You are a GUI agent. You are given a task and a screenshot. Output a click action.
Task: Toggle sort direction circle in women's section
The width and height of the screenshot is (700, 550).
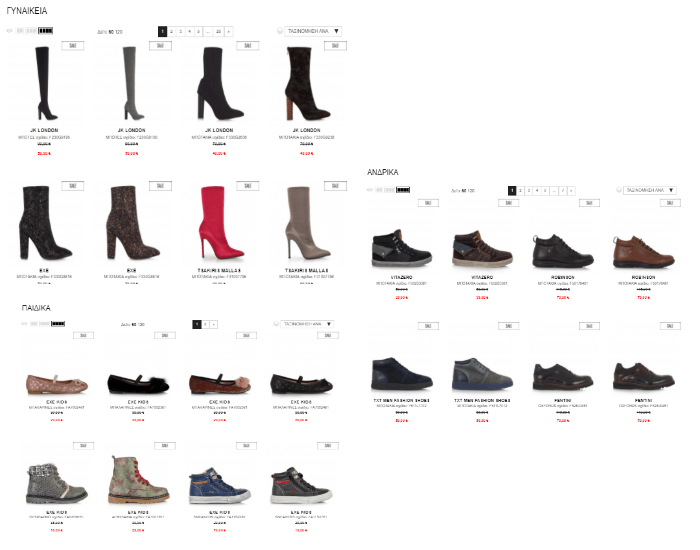[280, 31]
